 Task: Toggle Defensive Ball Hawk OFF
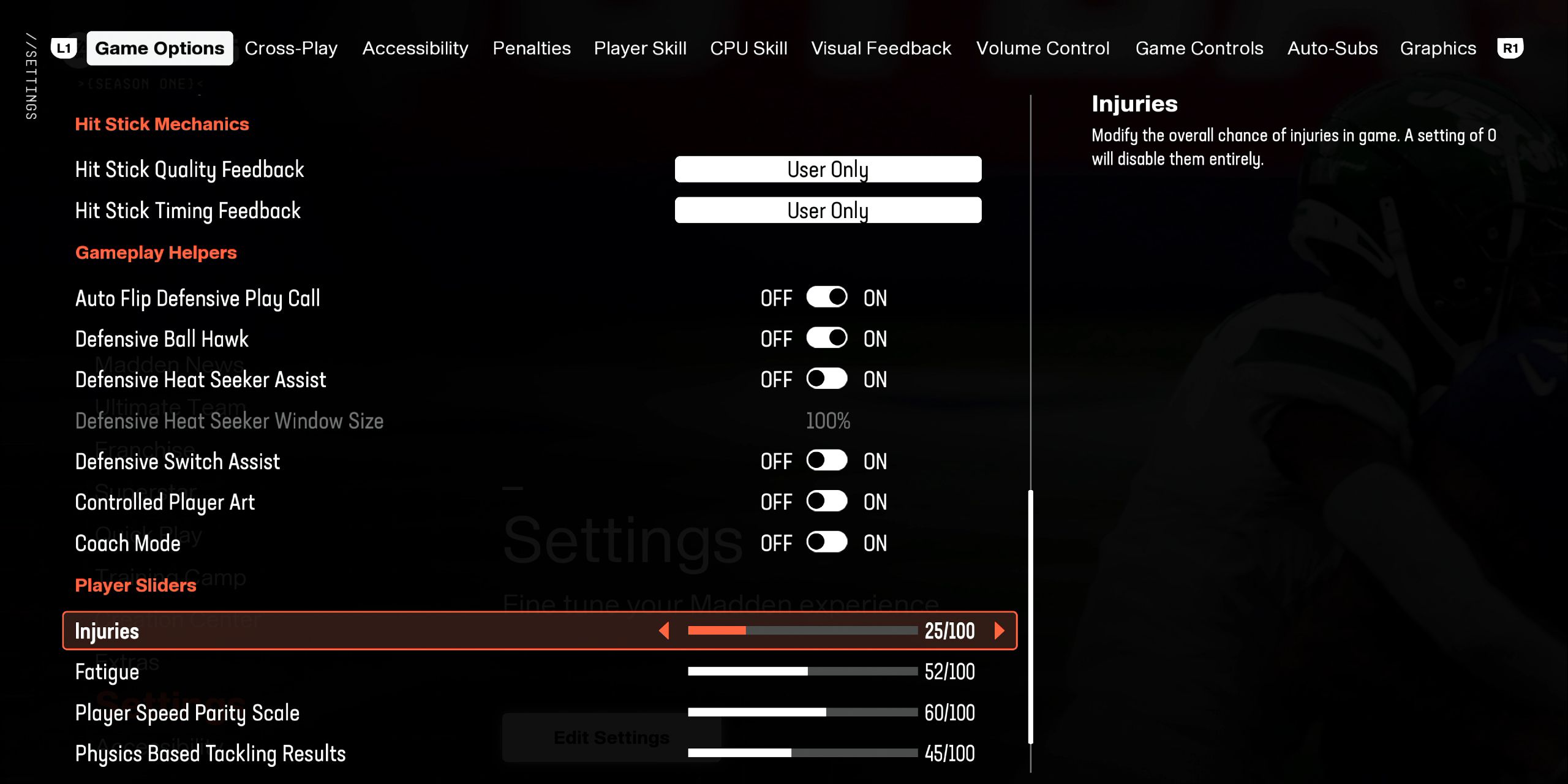(827, 339)
